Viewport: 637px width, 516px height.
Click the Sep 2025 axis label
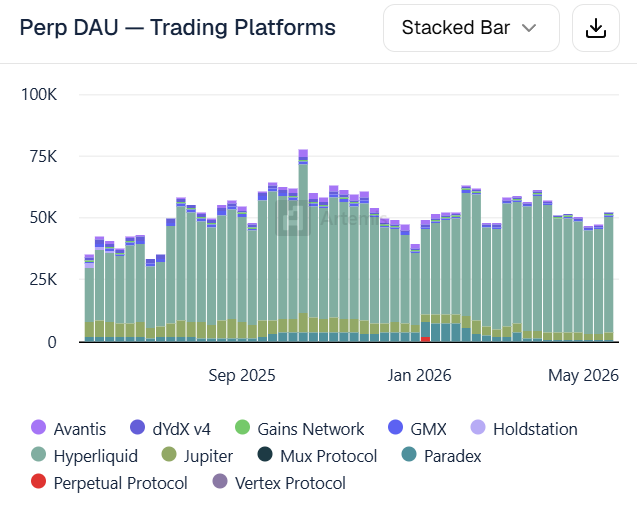pos(242,375)
